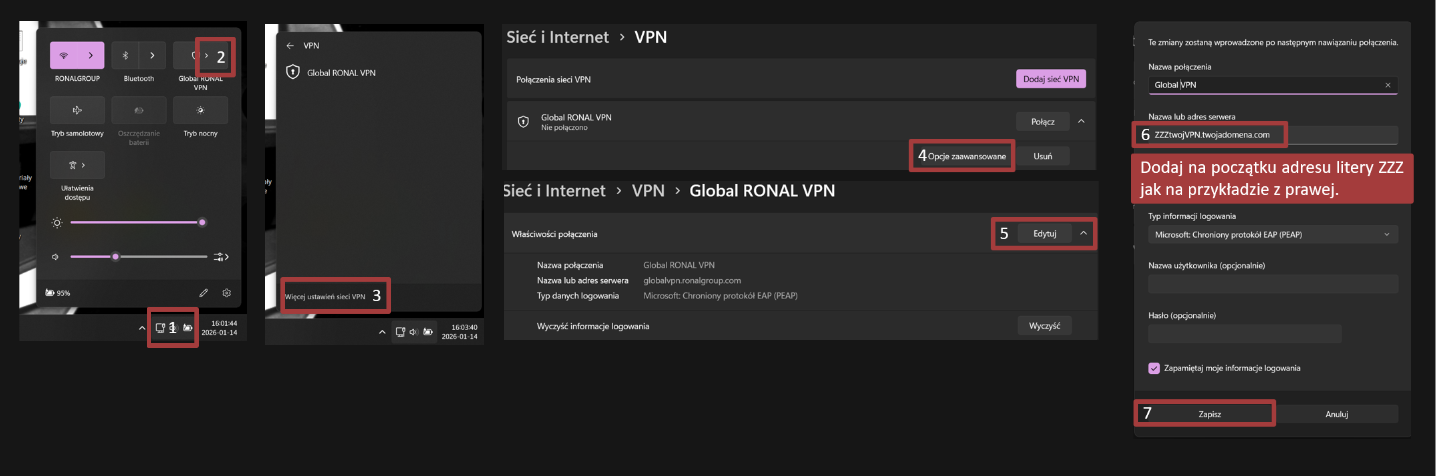Click the Microsoft: Chroniony protokół EAP (PEAP) value

pos(720,296)
